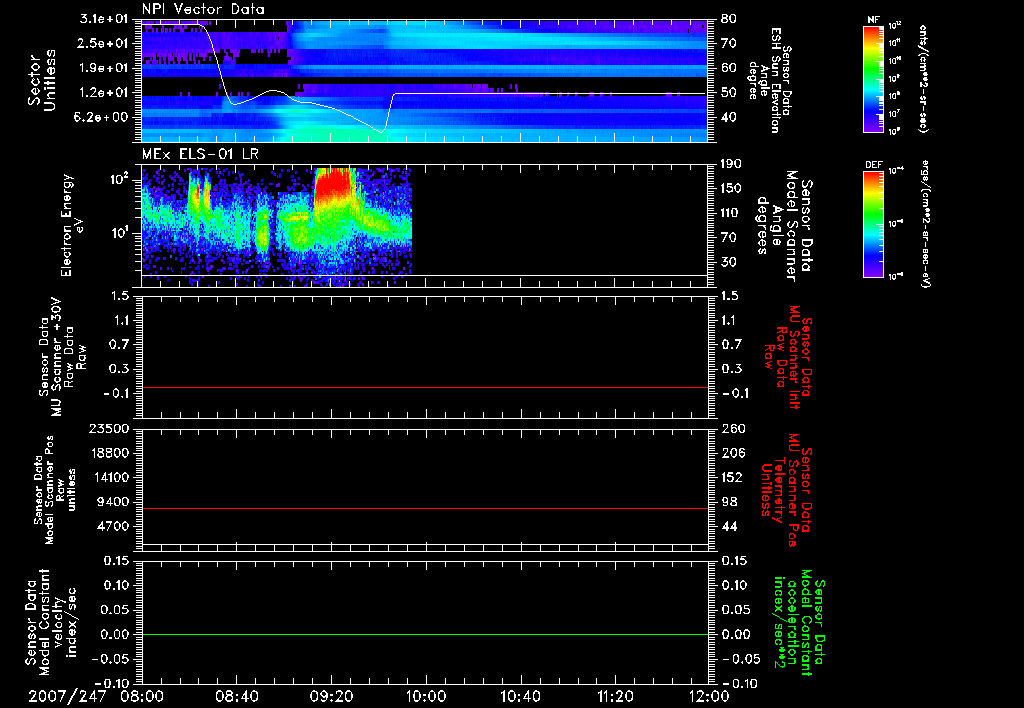Click the 'Electron Energy eV' axis title
This screenshot has height=708, width=1024.
point(73,225)
